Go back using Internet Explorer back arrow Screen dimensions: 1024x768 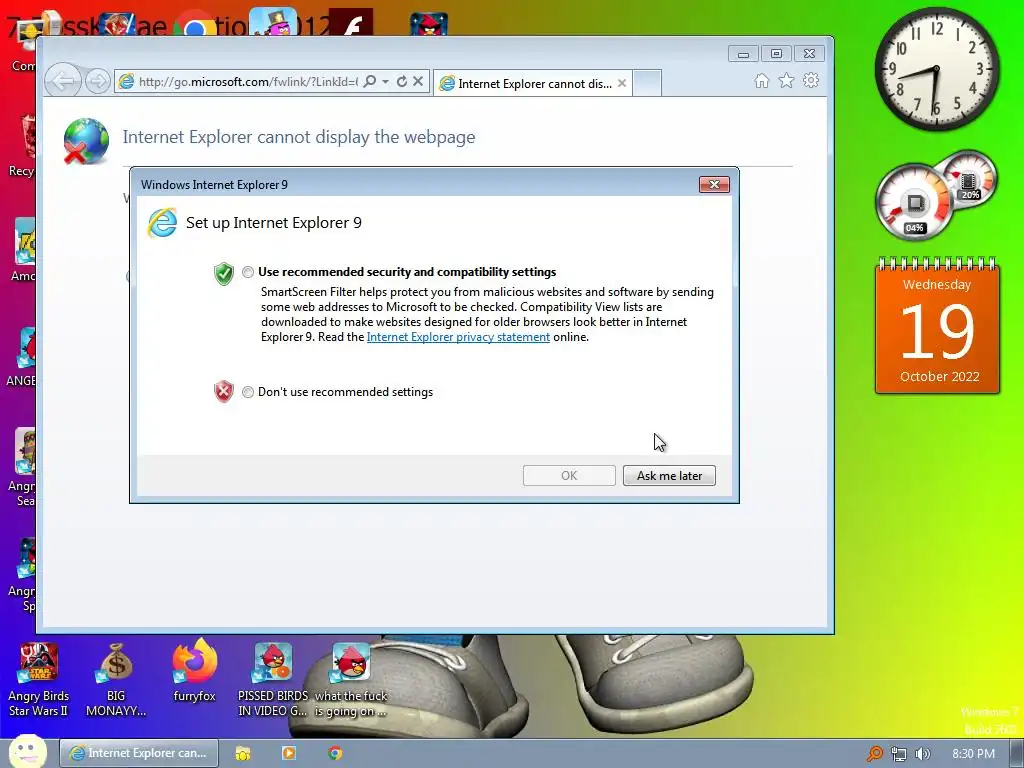(63, 82)
